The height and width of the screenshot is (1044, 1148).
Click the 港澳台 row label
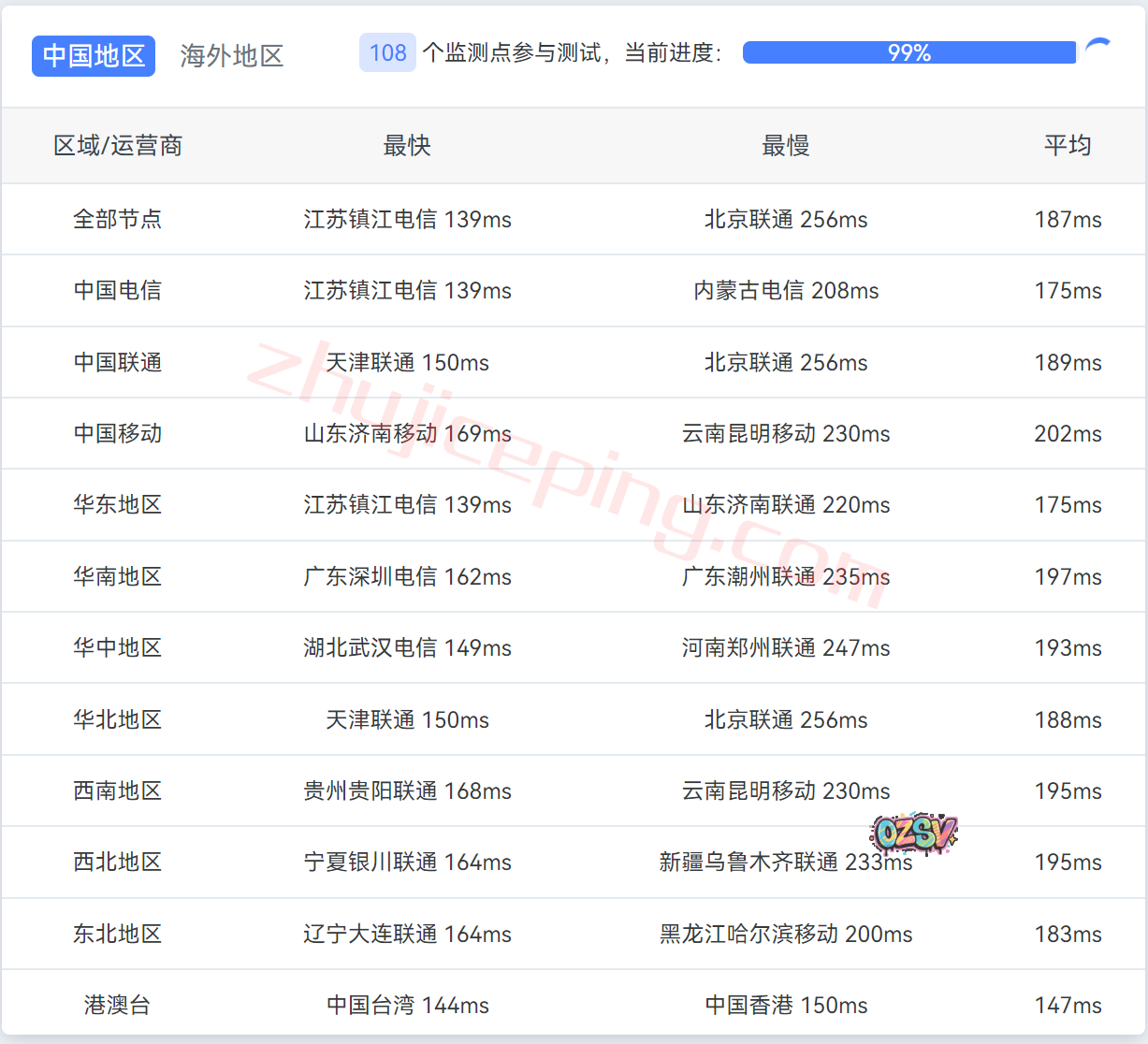(118, 1006)
